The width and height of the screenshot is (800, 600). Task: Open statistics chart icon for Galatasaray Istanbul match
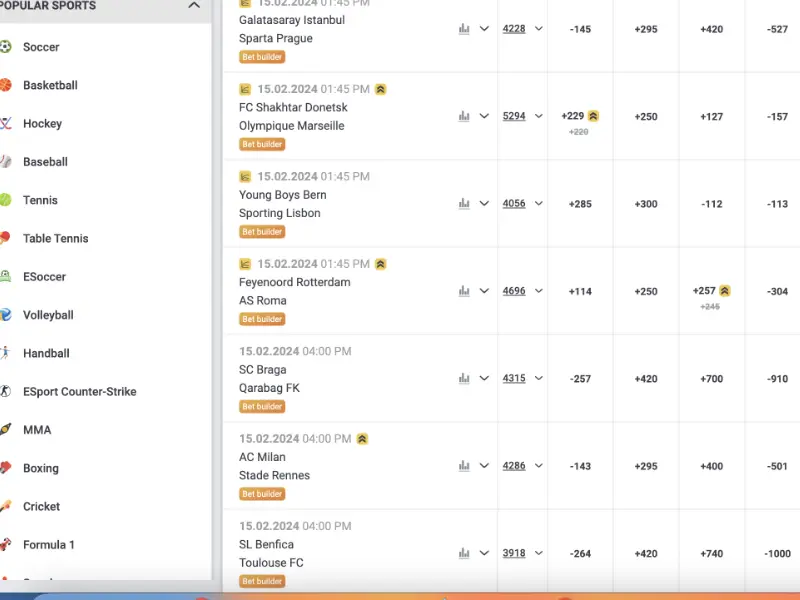pos(464,29)
